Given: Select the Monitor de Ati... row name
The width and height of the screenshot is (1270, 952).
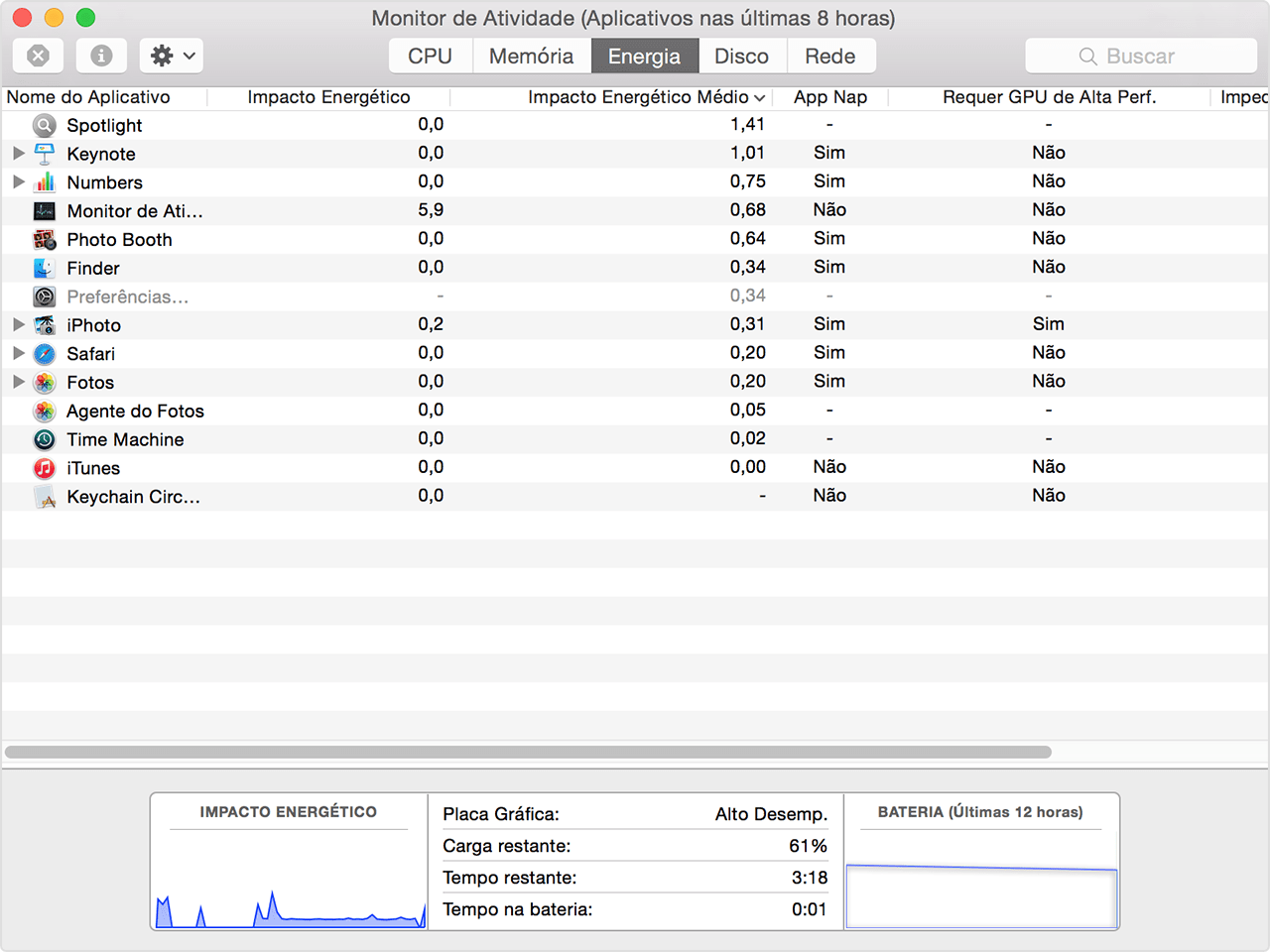Looking at the screenshot, I should 135,211.
